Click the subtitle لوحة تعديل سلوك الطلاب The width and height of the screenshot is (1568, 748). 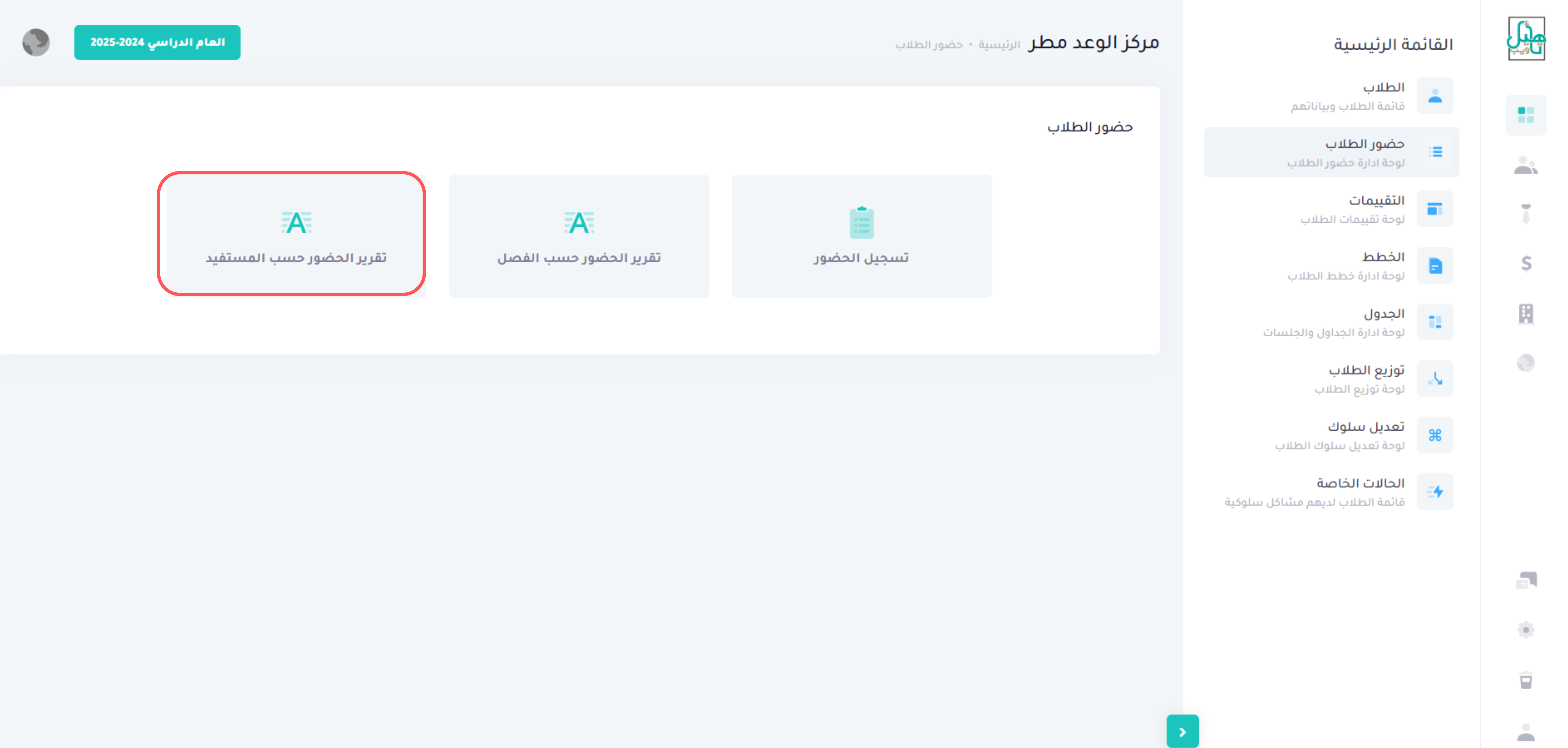(1340, 446)
